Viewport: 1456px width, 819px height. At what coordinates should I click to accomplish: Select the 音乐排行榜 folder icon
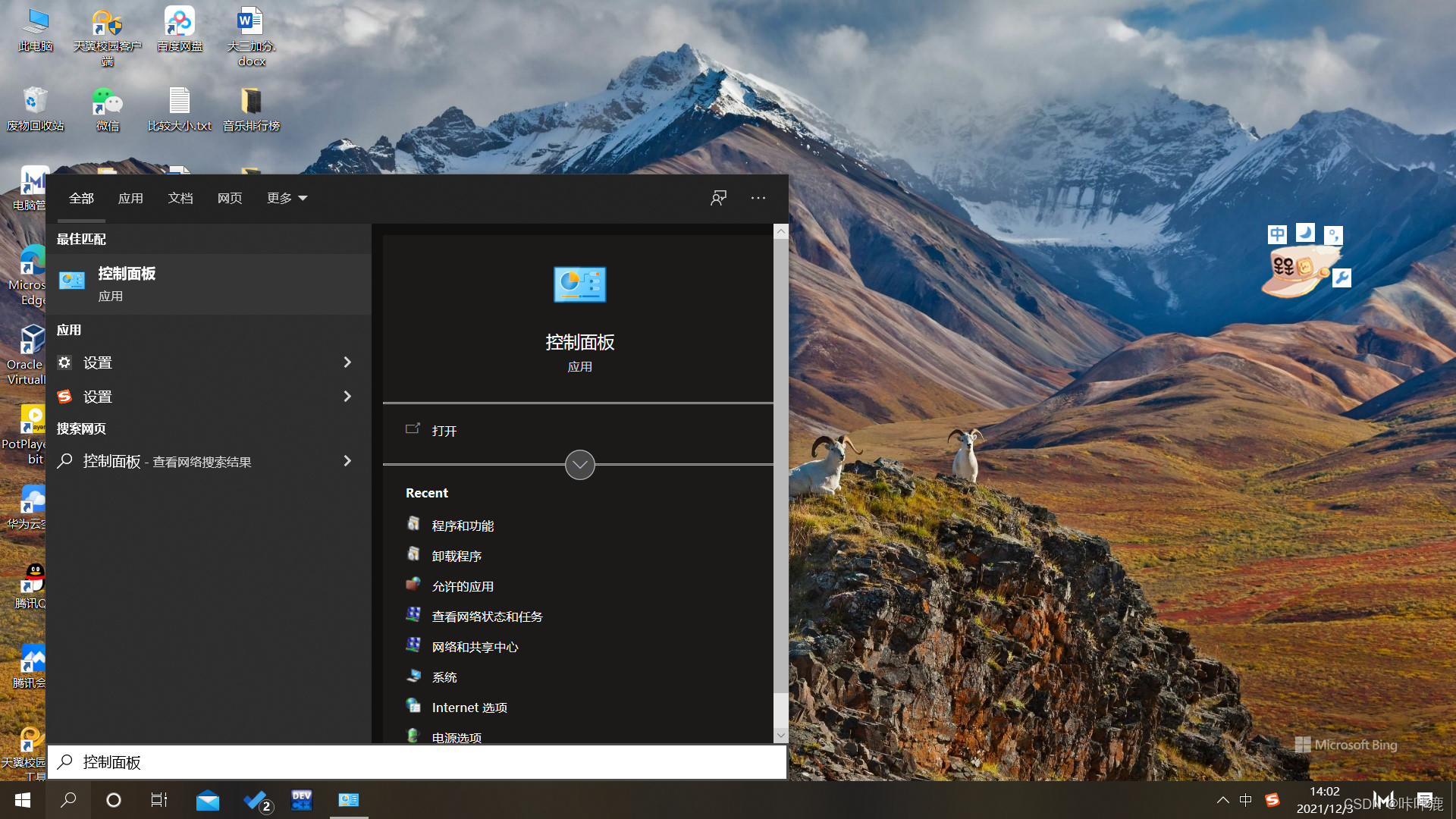251,109
